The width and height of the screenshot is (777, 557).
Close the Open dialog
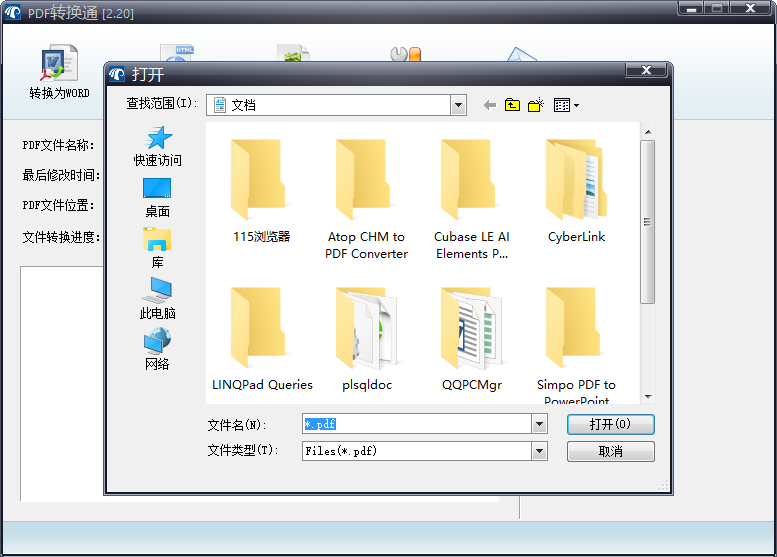point(646,70)
